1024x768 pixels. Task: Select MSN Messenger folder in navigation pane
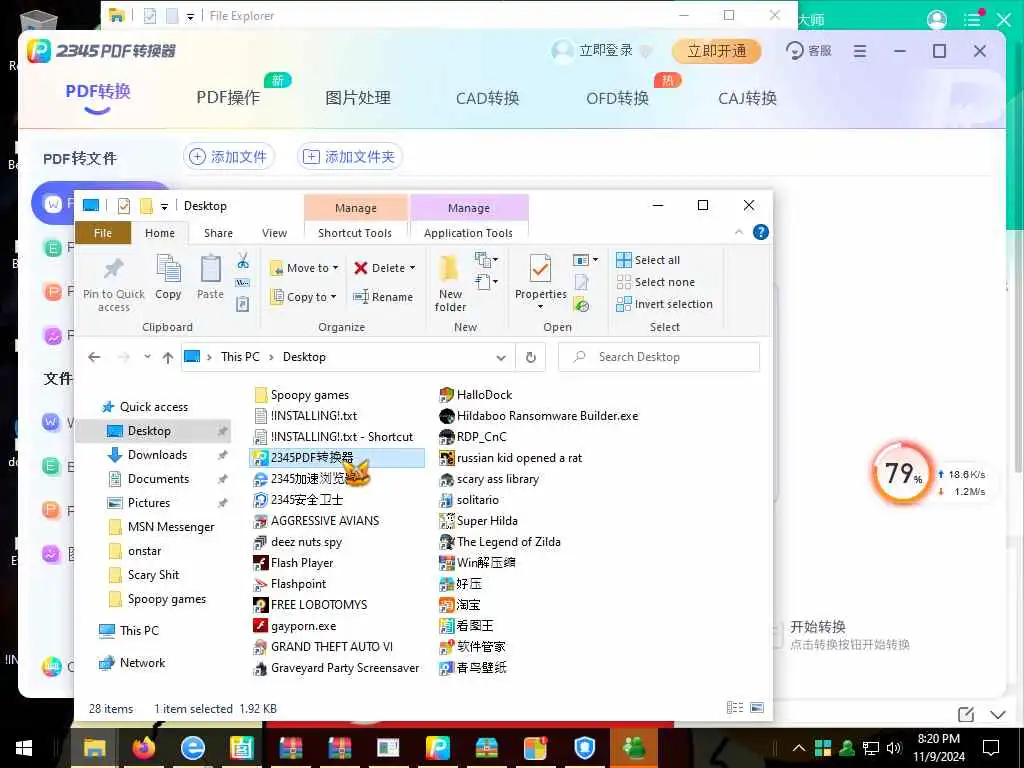170,526
